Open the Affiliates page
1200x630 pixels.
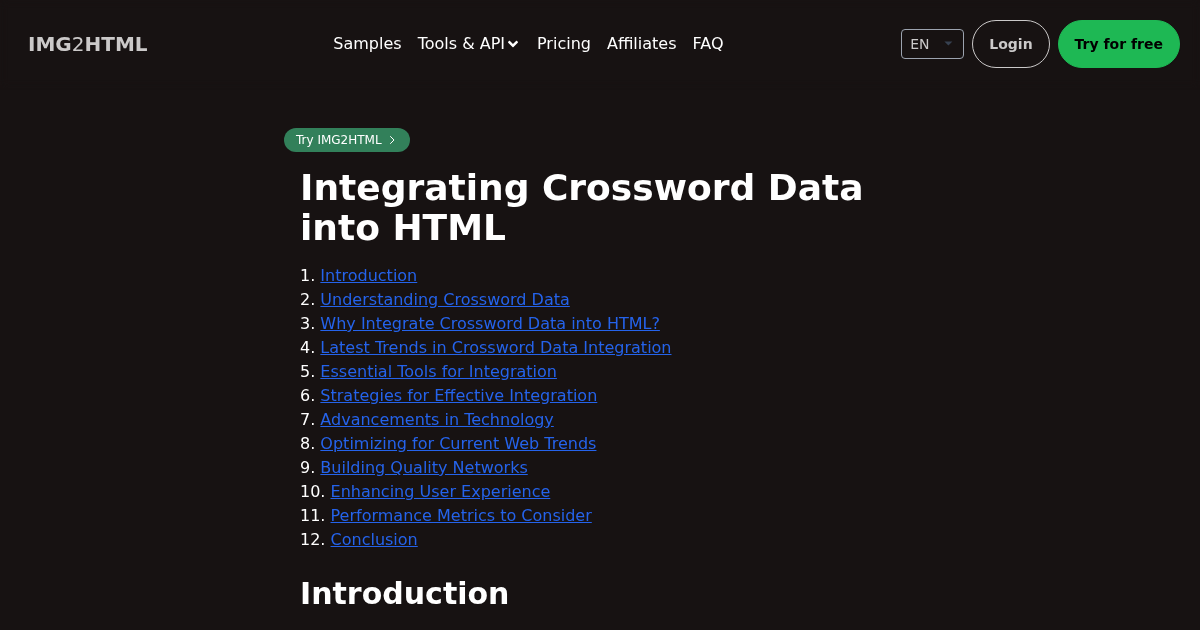641,44
